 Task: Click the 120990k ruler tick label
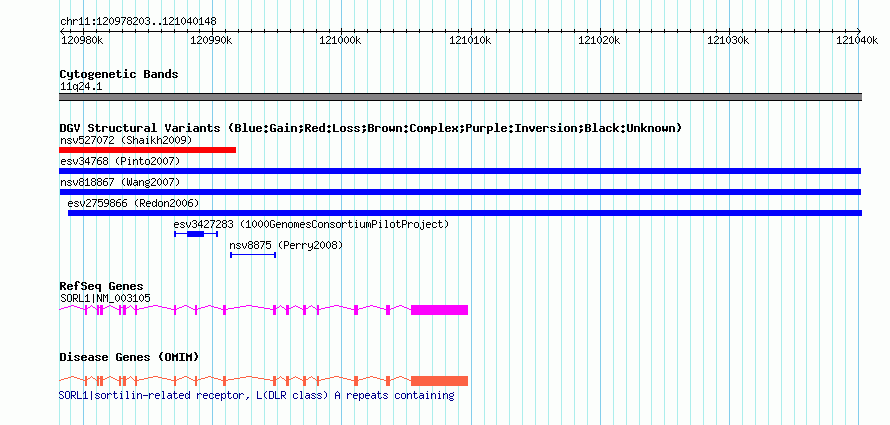[x=211, y=40]
